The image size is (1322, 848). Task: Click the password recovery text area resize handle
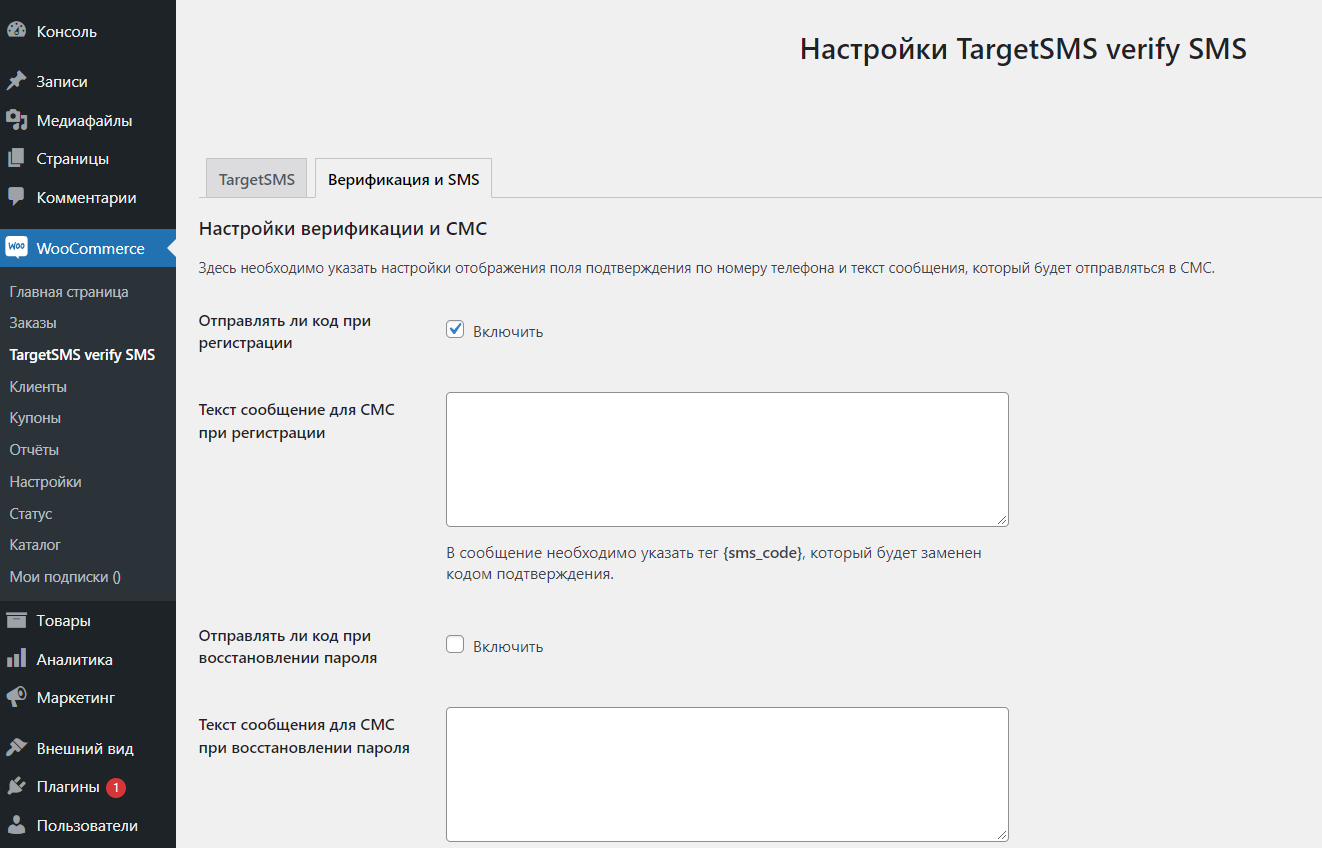click(x=1002, y=835)
